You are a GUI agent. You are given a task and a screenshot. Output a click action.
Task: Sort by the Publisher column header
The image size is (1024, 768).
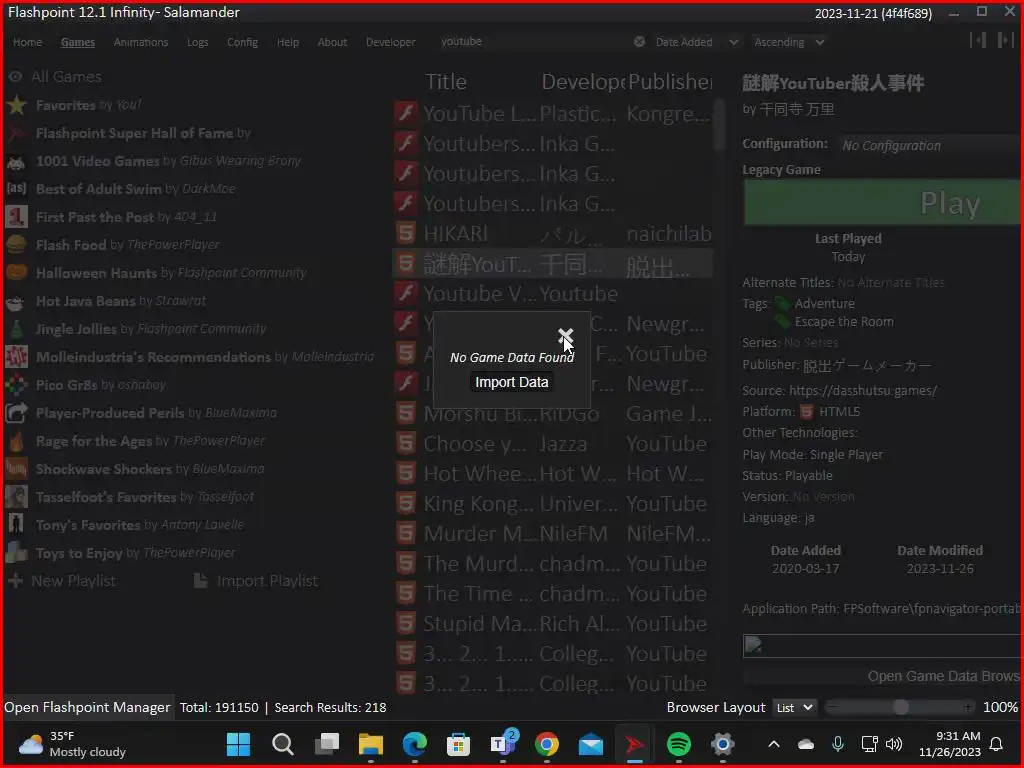(x=670, y=82)
